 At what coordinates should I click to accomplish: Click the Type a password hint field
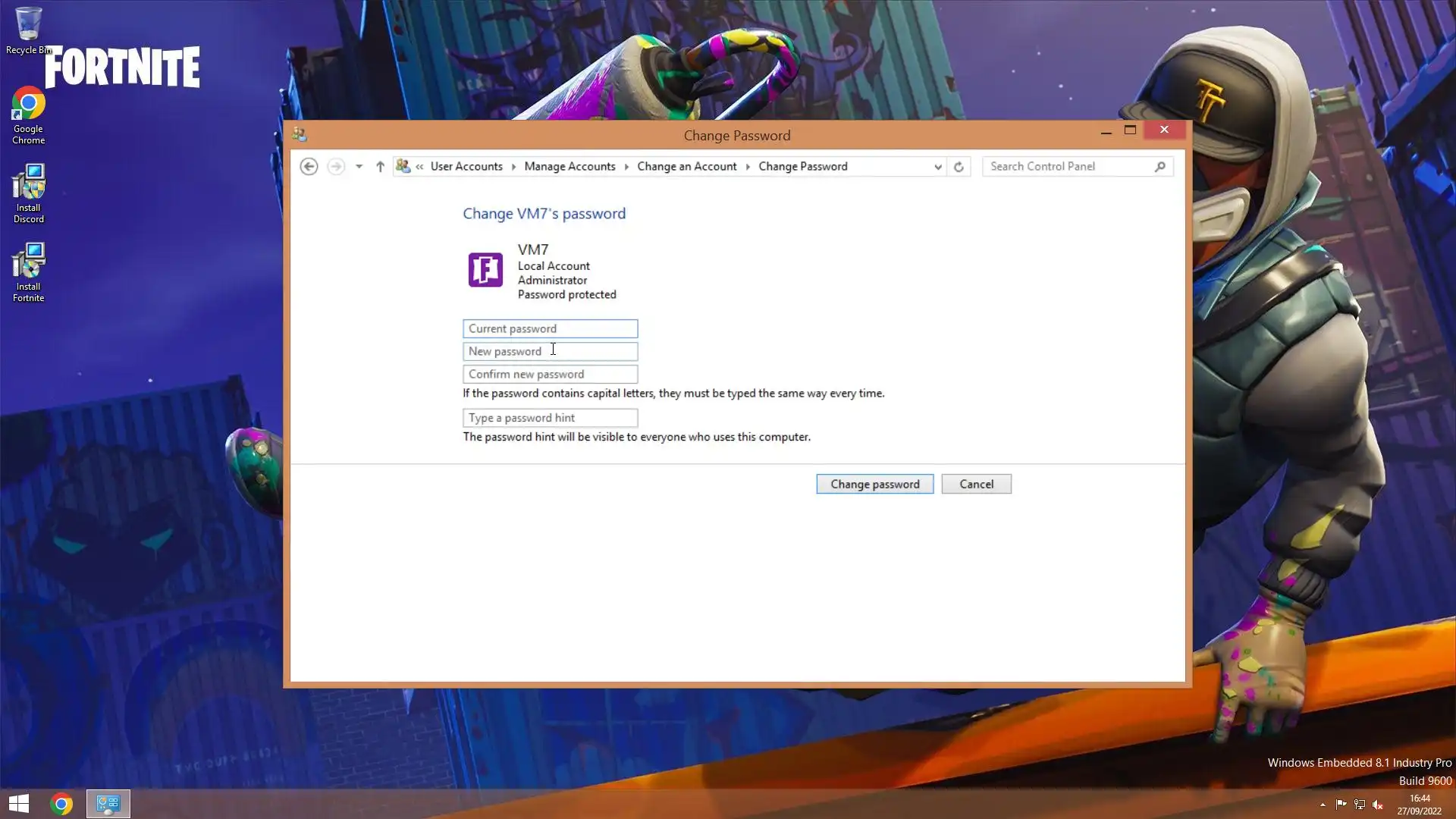550,418
